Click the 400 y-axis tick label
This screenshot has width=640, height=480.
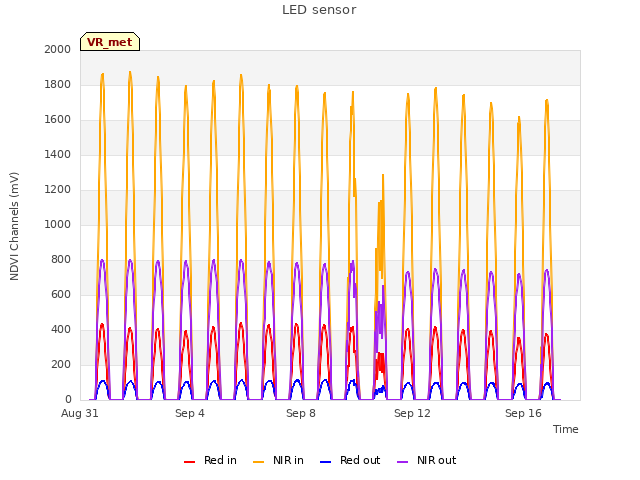pyautogui.click(x=61, y=329)
